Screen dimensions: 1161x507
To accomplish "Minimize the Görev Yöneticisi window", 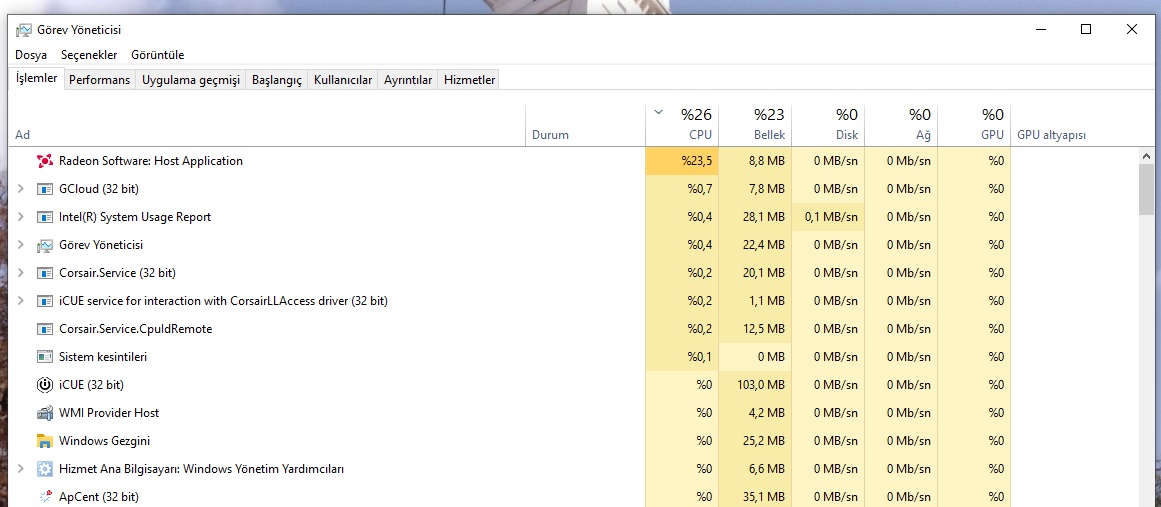I will tap(1040, 30).
